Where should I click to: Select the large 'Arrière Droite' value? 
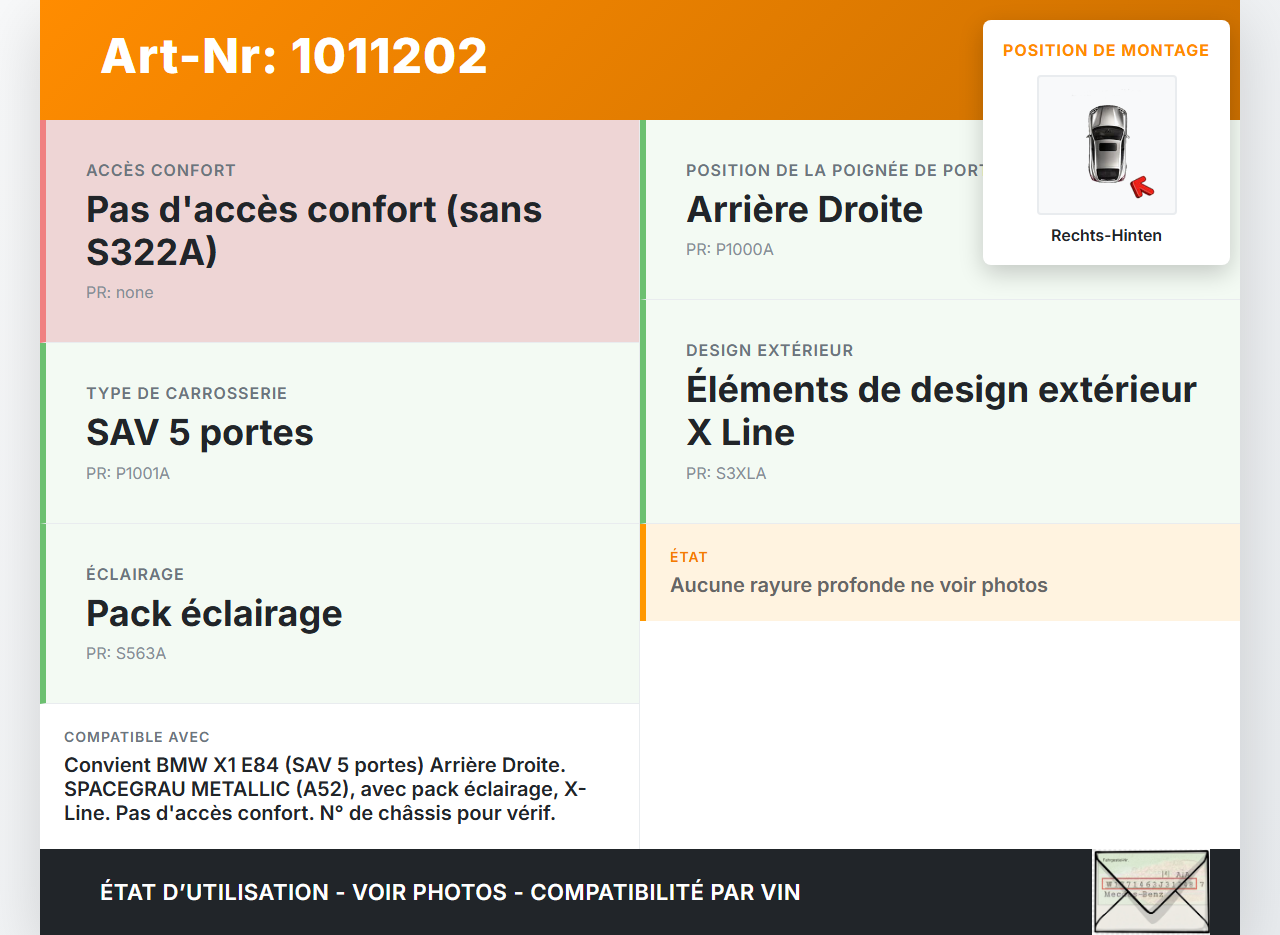(805, 209)
